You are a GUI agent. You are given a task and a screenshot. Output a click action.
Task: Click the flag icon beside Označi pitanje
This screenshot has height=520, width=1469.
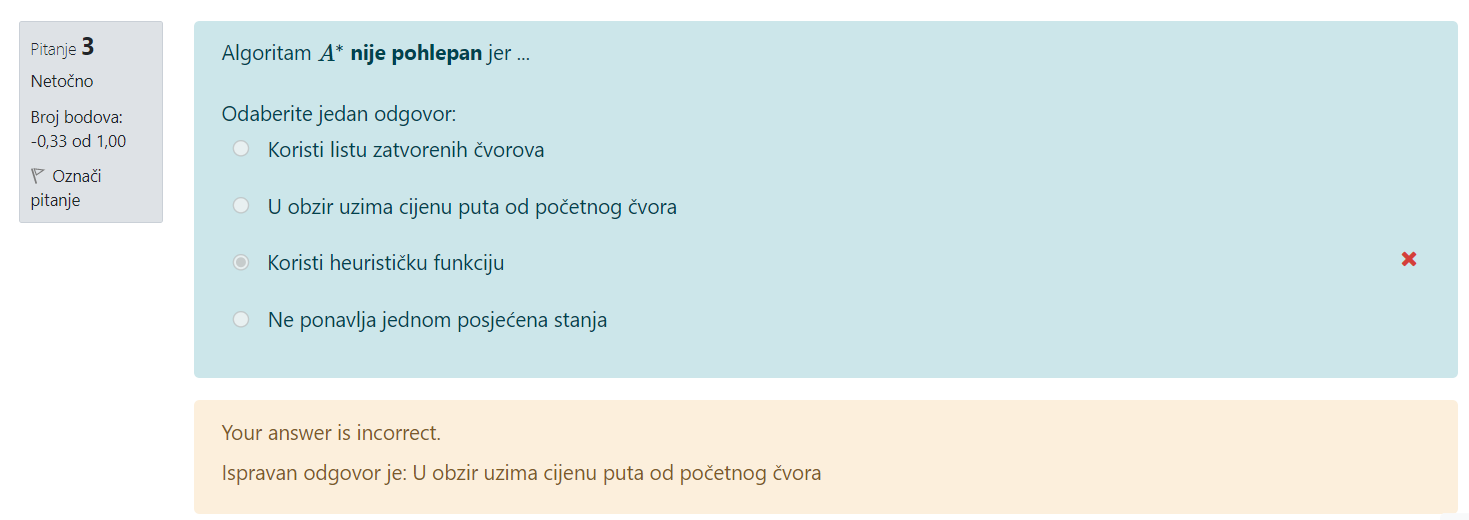click(38, 176)
